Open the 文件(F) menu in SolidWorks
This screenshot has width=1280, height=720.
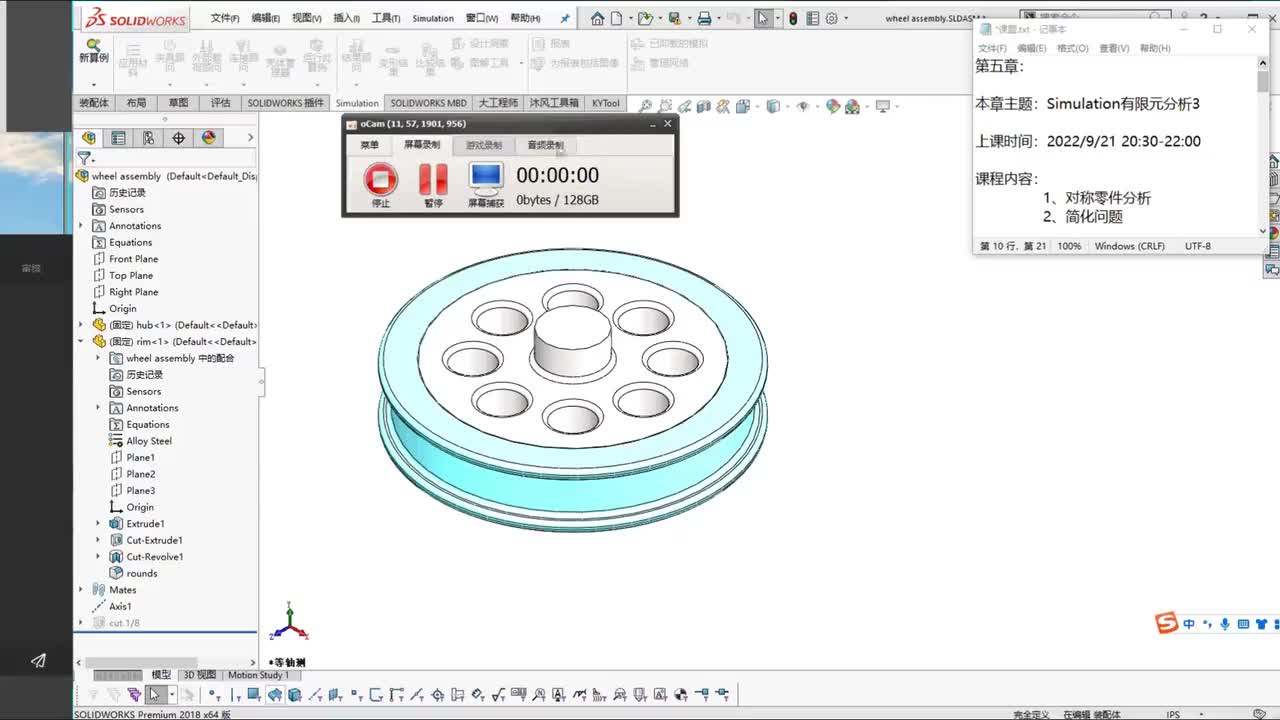tap(225, 18)
